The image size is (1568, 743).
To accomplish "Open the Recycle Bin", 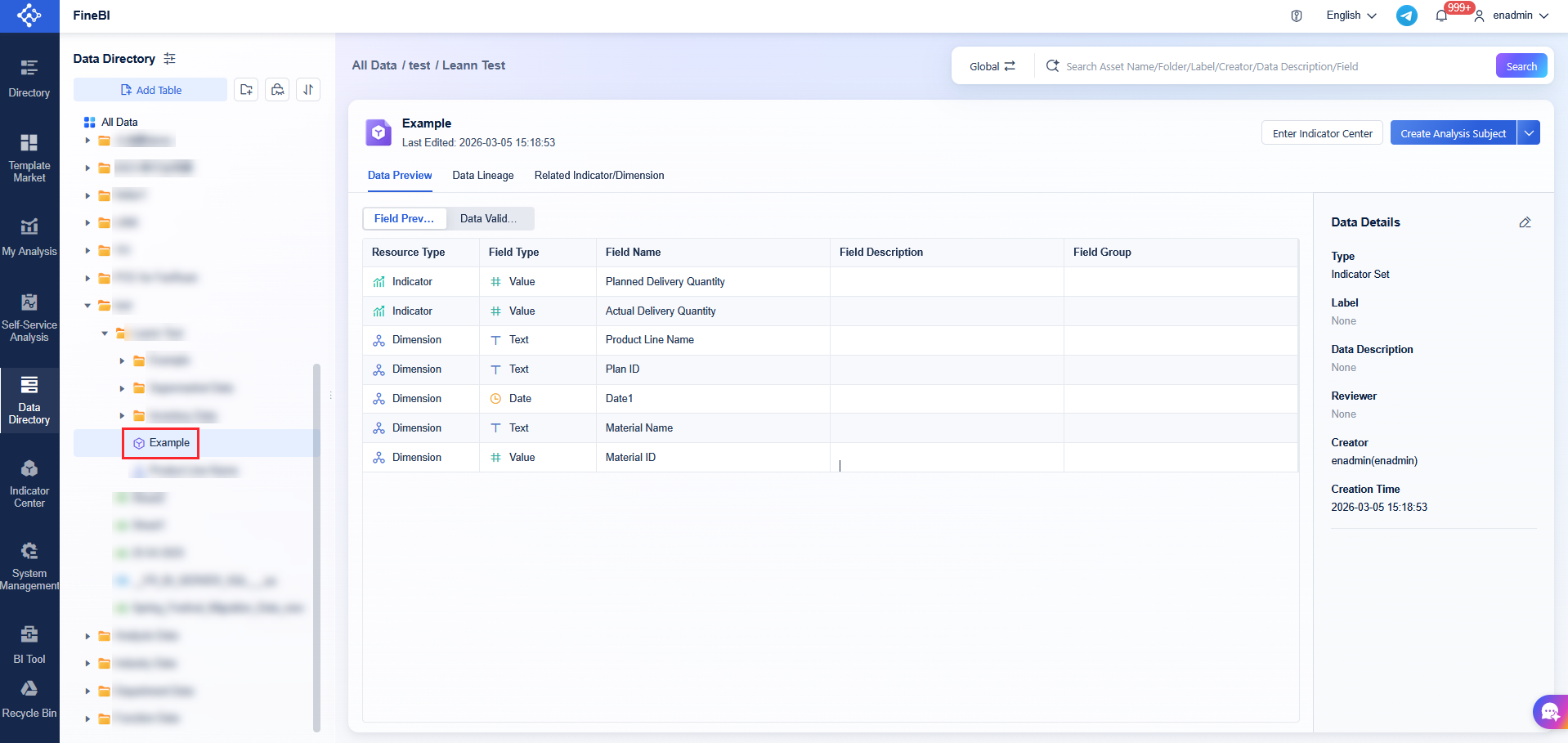I will point(29,700).
